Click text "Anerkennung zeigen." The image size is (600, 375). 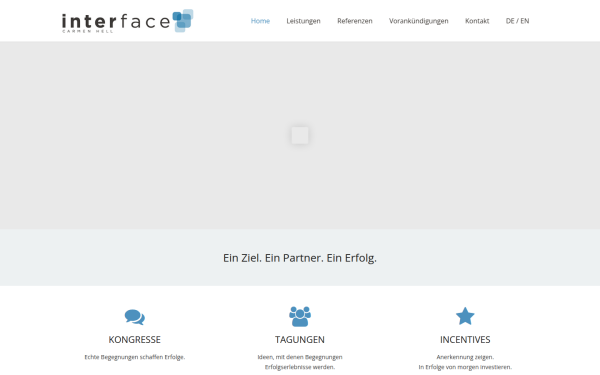pyautogui.click(x=465, y=357)
